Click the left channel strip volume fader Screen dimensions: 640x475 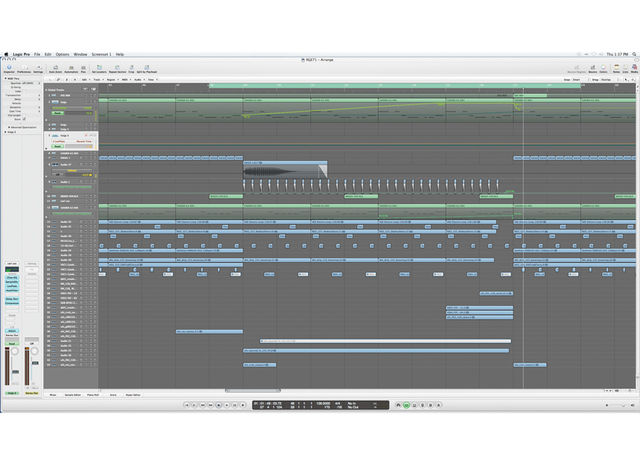[x=16, y=372]
